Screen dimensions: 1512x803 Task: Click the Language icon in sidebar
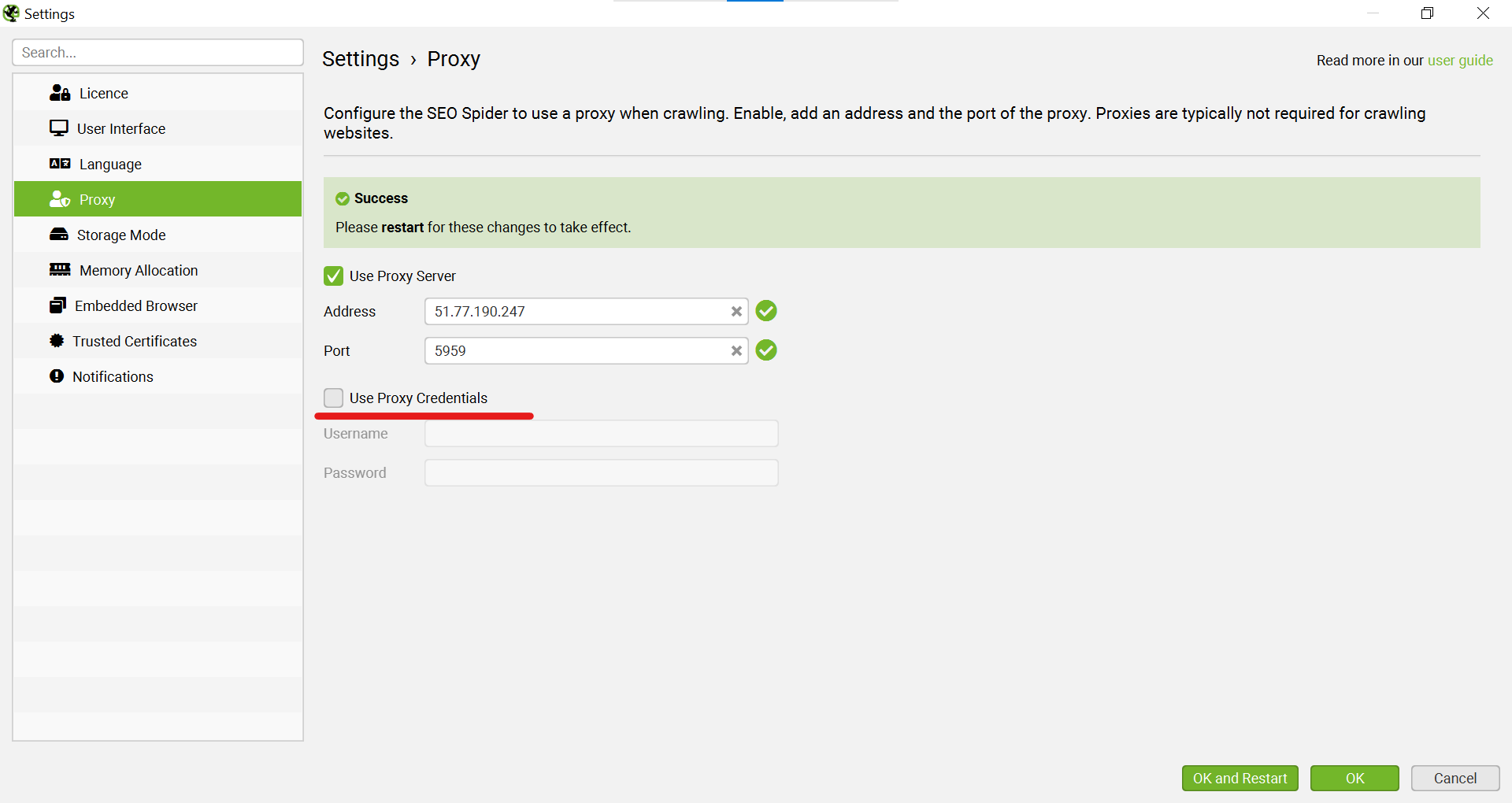coord(60,164)
